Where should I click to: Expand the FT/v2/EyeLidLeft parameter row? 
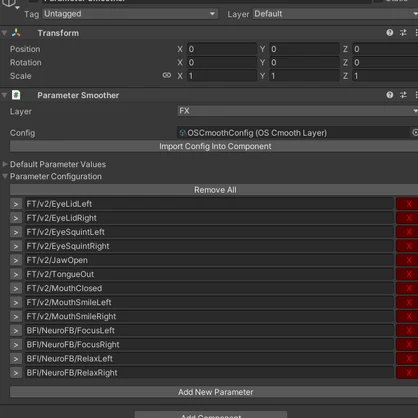pos(16,204)
